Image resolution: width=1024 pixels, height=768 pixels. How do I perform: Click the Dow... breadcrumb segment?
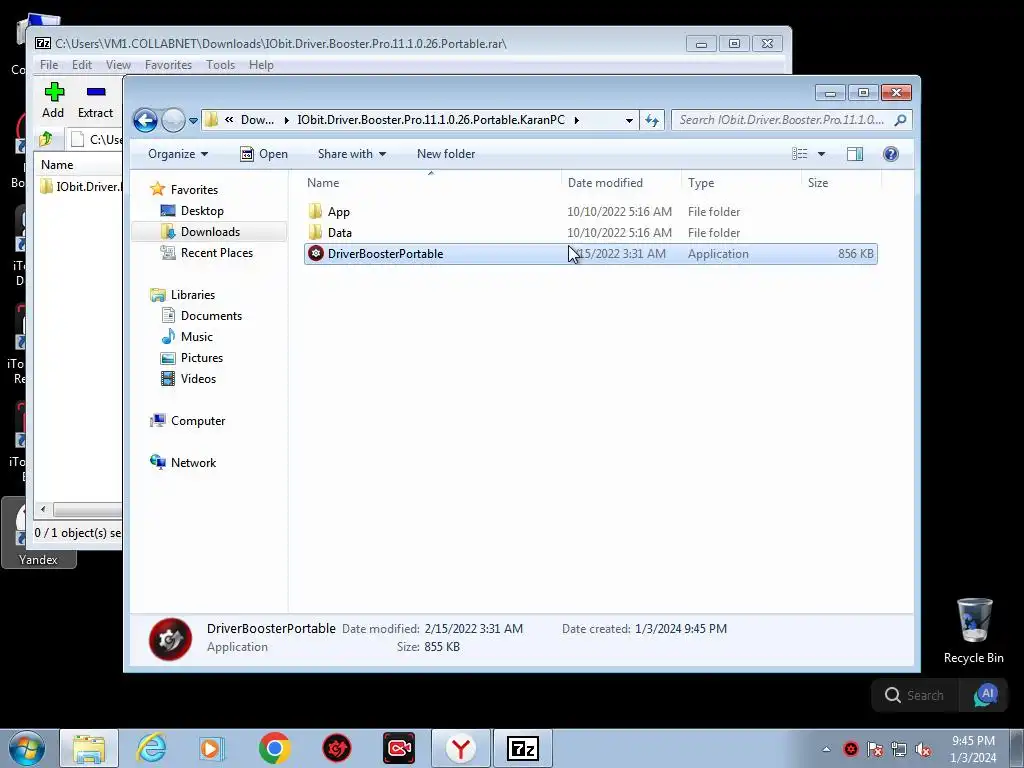[x=257, y=120]
